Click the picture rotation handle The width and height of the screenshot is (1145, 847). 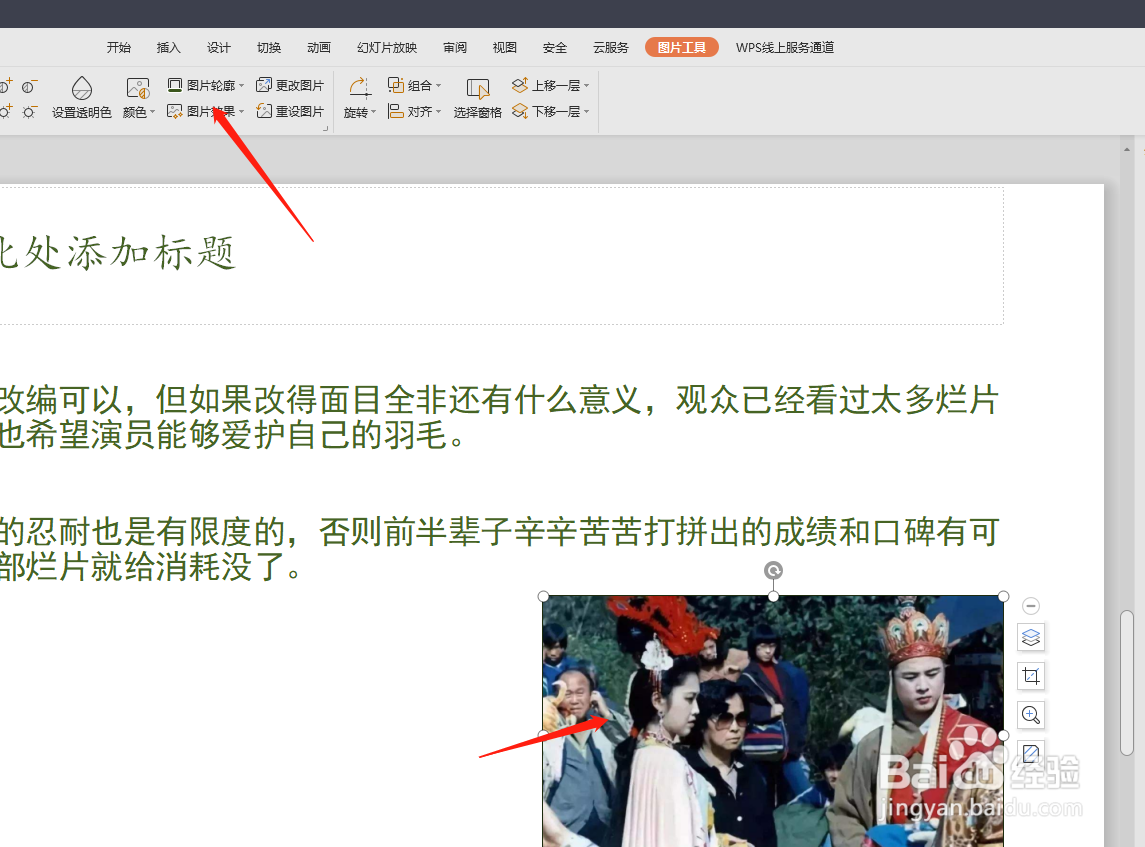(x=773, y=570)
